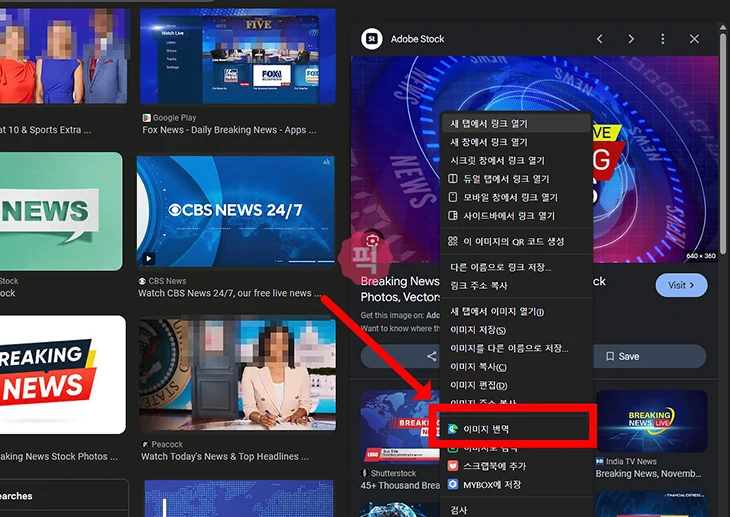Go to previous image in preview panel

tap(600, 39)
